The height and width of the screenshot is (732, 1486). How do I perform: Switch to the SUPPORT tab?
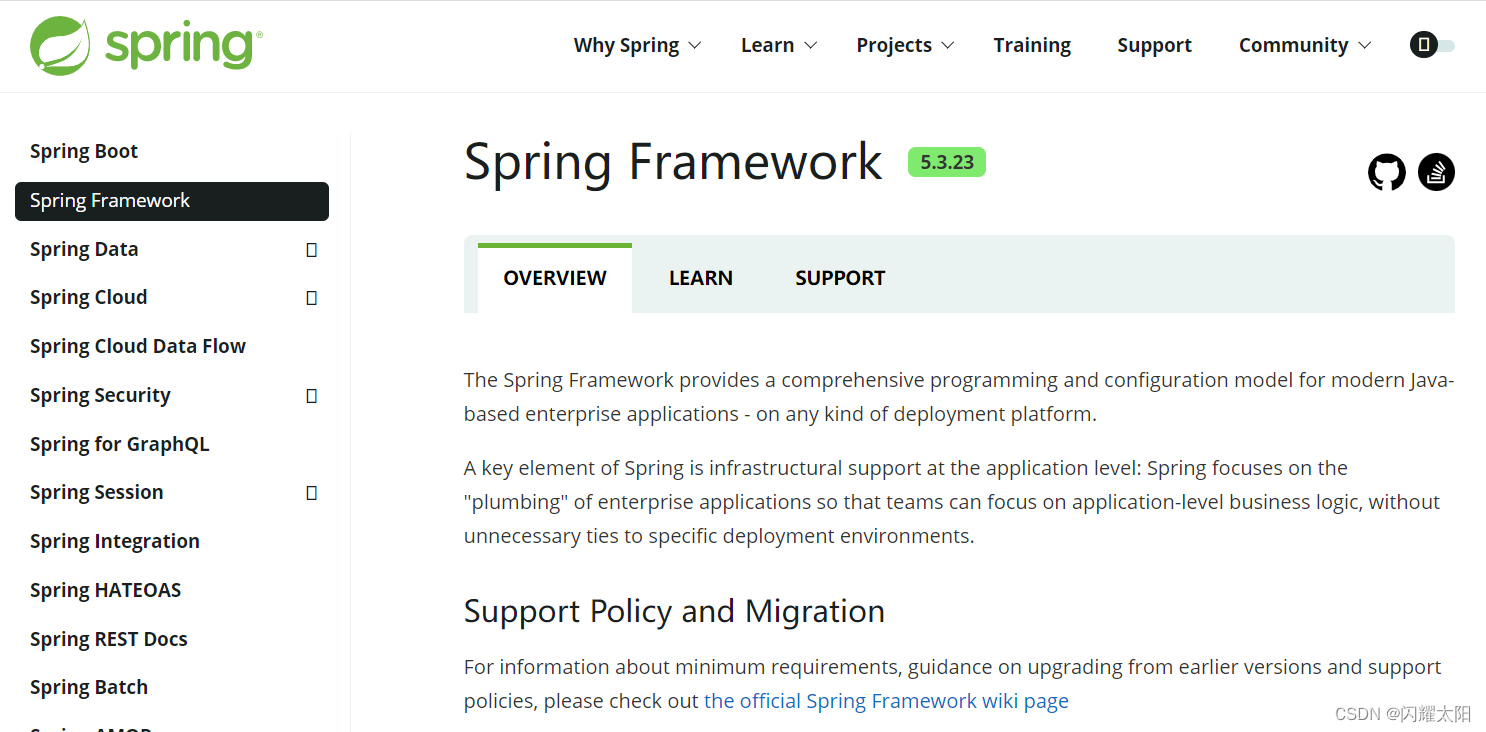[840, 277]
